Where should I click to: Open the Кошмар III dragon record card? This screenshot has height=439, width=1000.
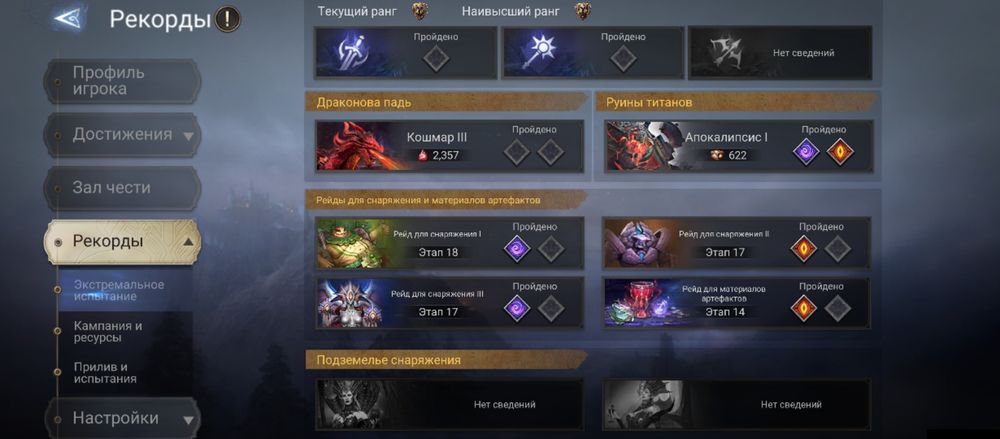point(450,146)
